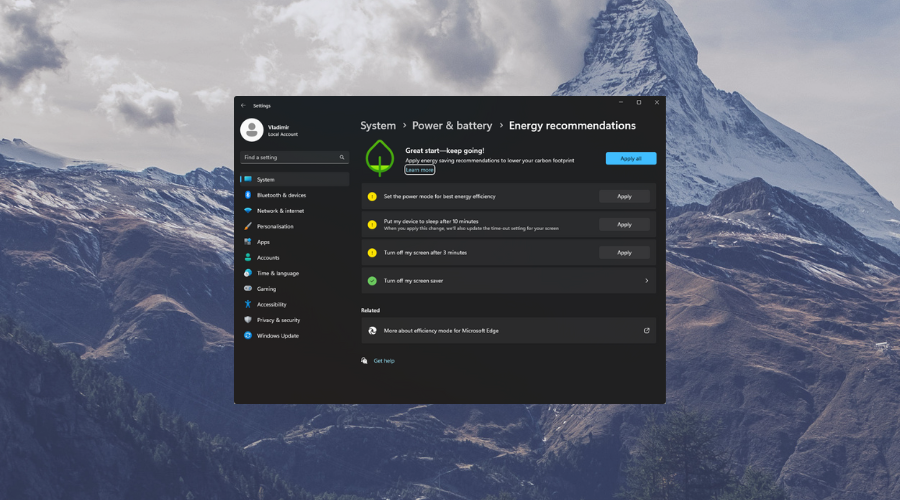The width and height of the screenshot is (900, 500).
Task: Click the Windows Update icon
Action: [x=247, y=336]
